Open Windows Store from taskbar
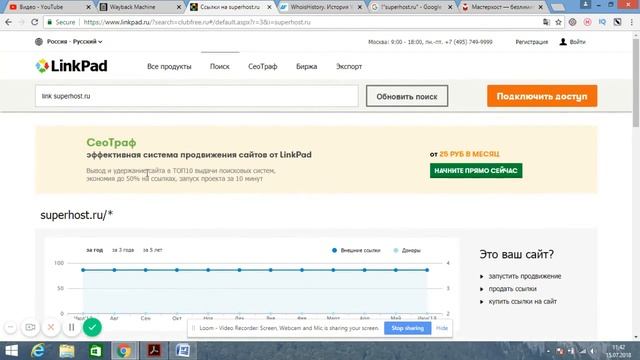 click(x=96, y=351)
